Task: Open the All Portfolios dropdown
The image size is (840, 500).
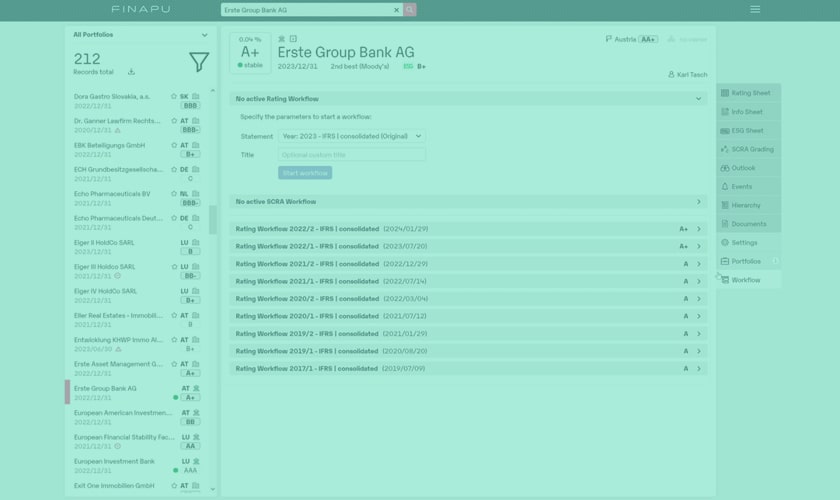Action: (x=140, y=35)
